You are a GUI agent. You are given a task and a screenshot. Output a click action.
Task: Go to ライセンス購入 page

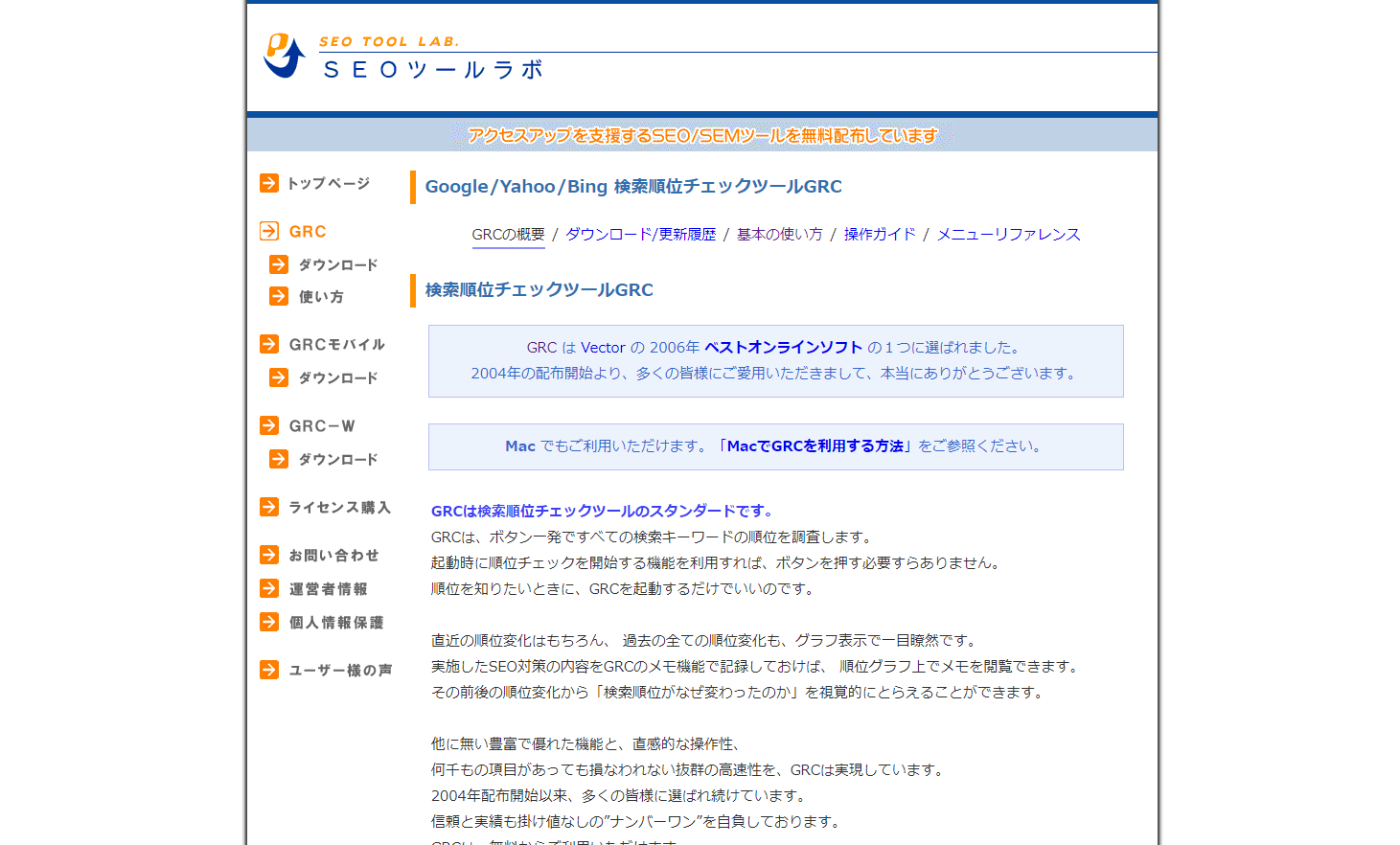tap(340, 508)
